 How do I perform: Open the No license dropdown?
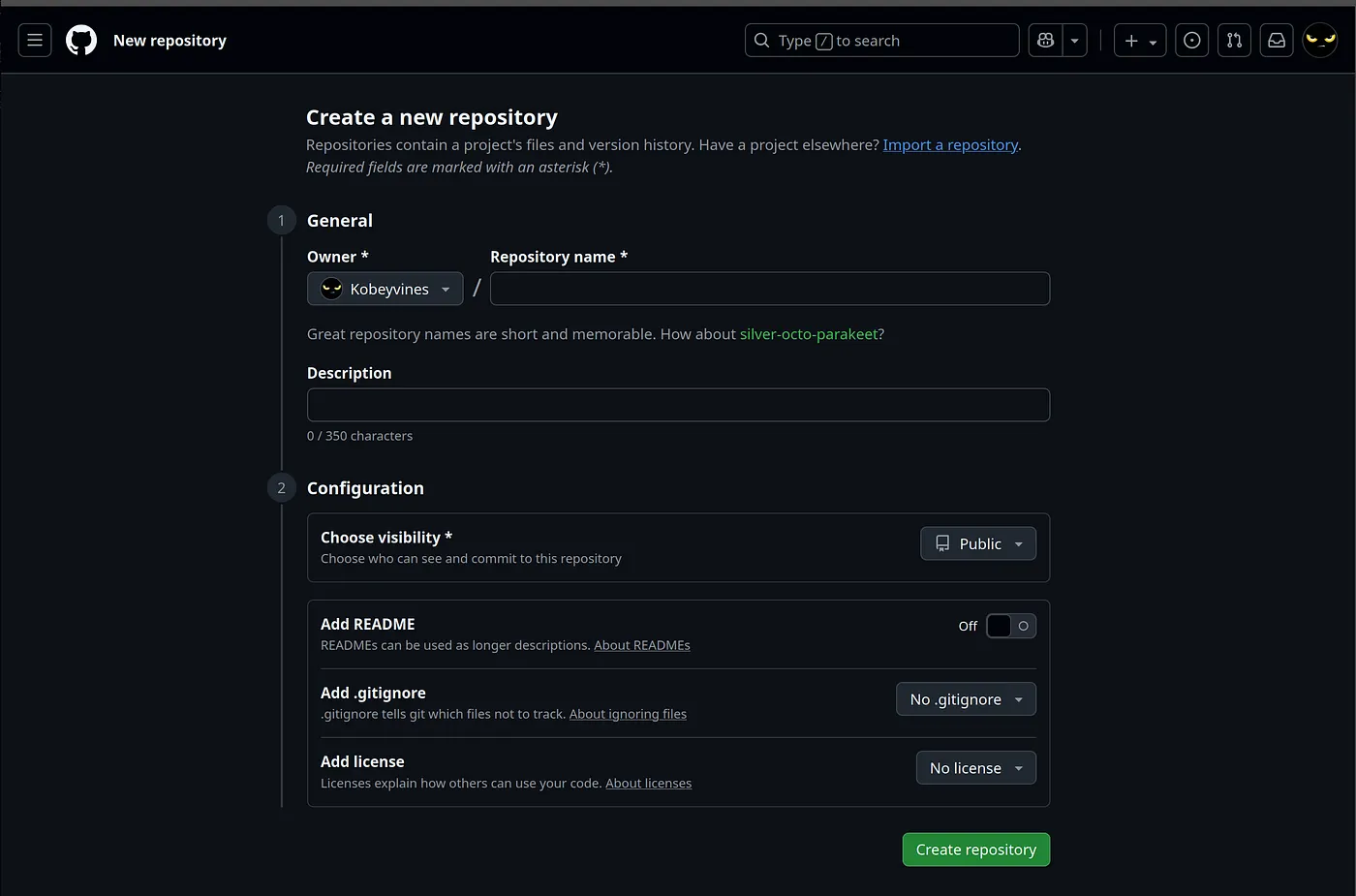click(976, 768)
